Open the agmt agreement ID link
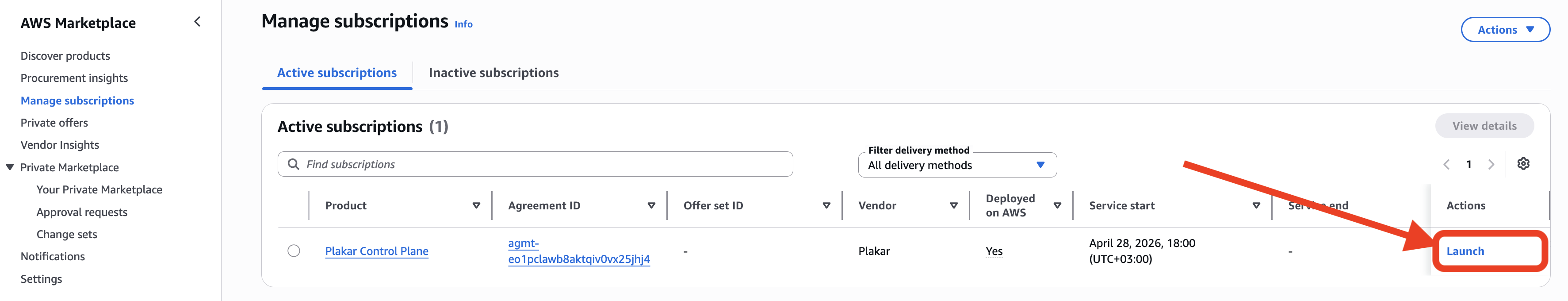Viewport: 1568px width, 301px height. coord(578,251)
